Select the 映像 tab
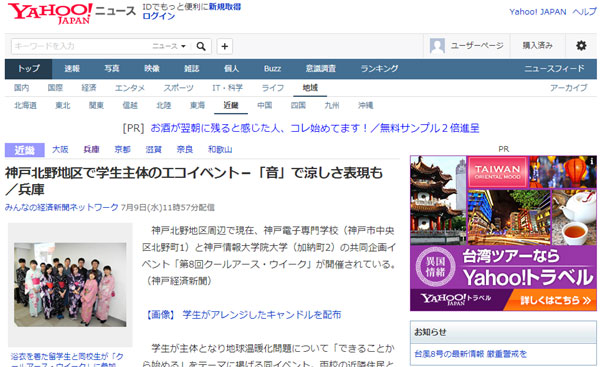 coord(152,69)
